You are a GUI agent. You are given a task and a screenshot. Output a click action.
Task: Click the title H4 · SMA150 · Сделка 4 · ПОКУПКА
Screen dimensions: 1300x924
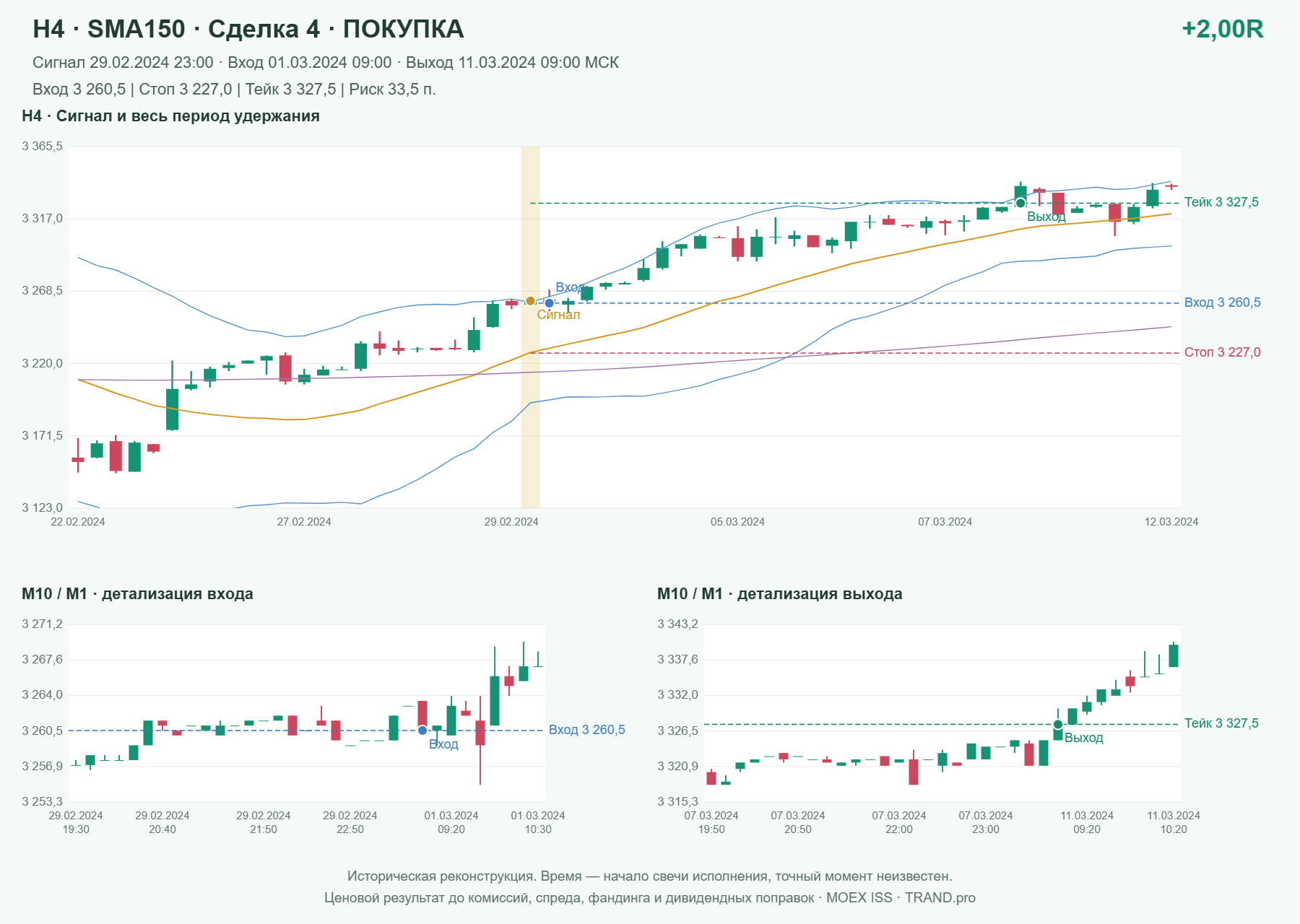248,29
